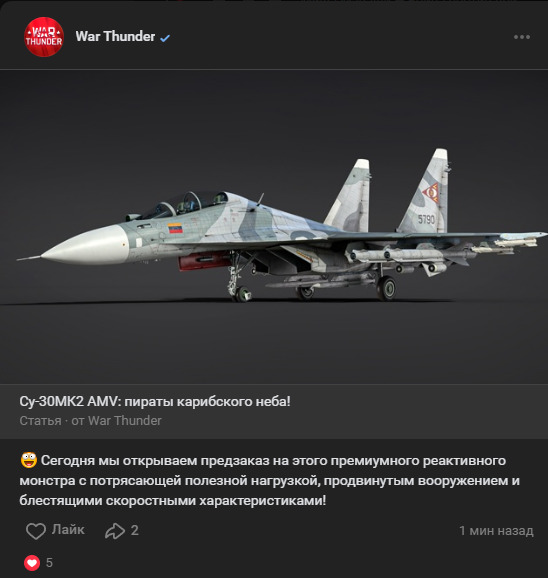This screenshot has width=548, height=578.
Task: Click the article card footer area
Action: point(274,411)
